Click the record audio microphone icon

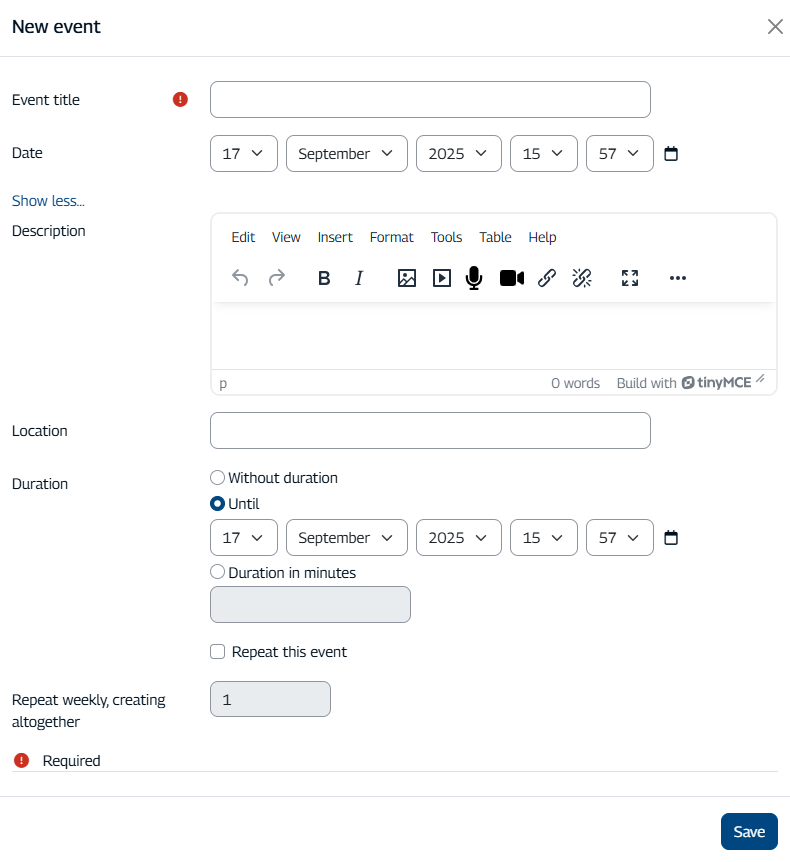(x=474, y=278)
